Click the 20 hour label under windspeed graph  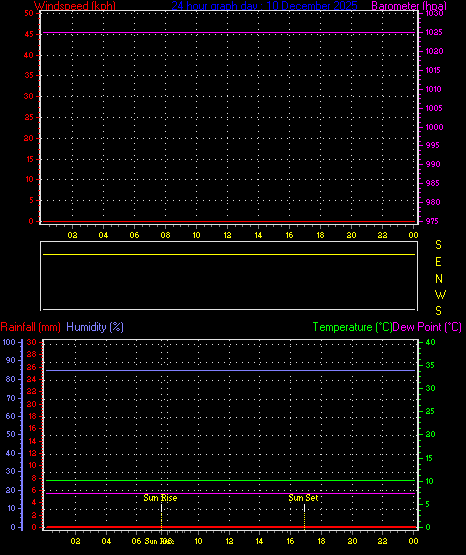351,235
